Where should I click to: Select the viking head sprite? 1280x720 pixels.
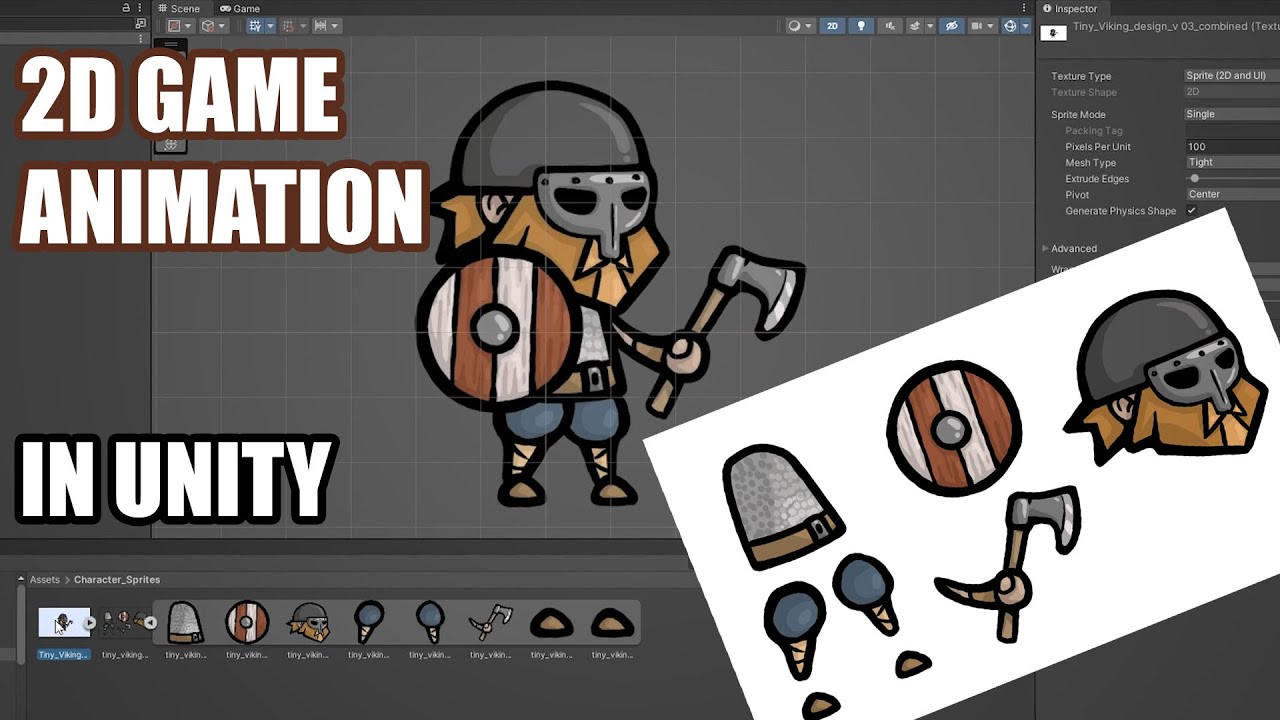point(308,622)
